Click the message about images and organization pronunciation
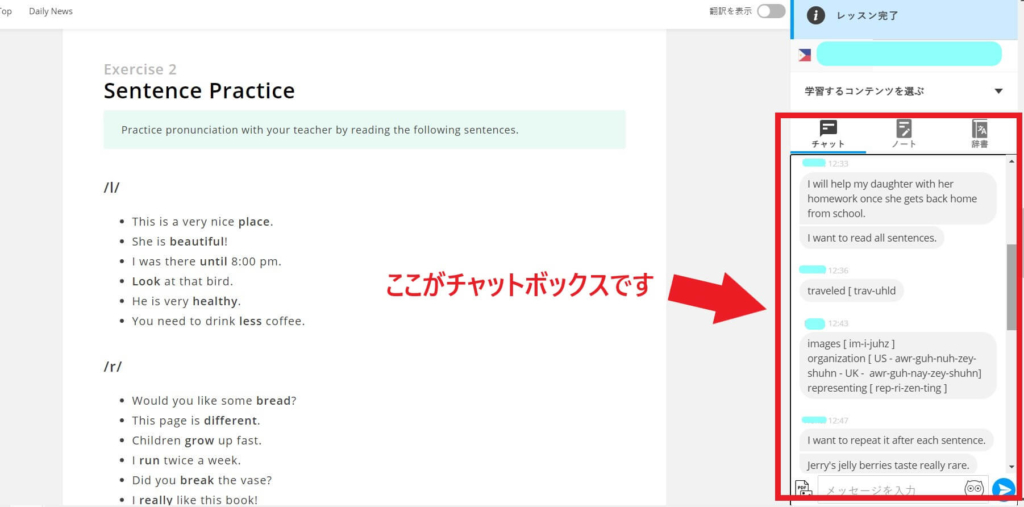 tap(899, 365)
